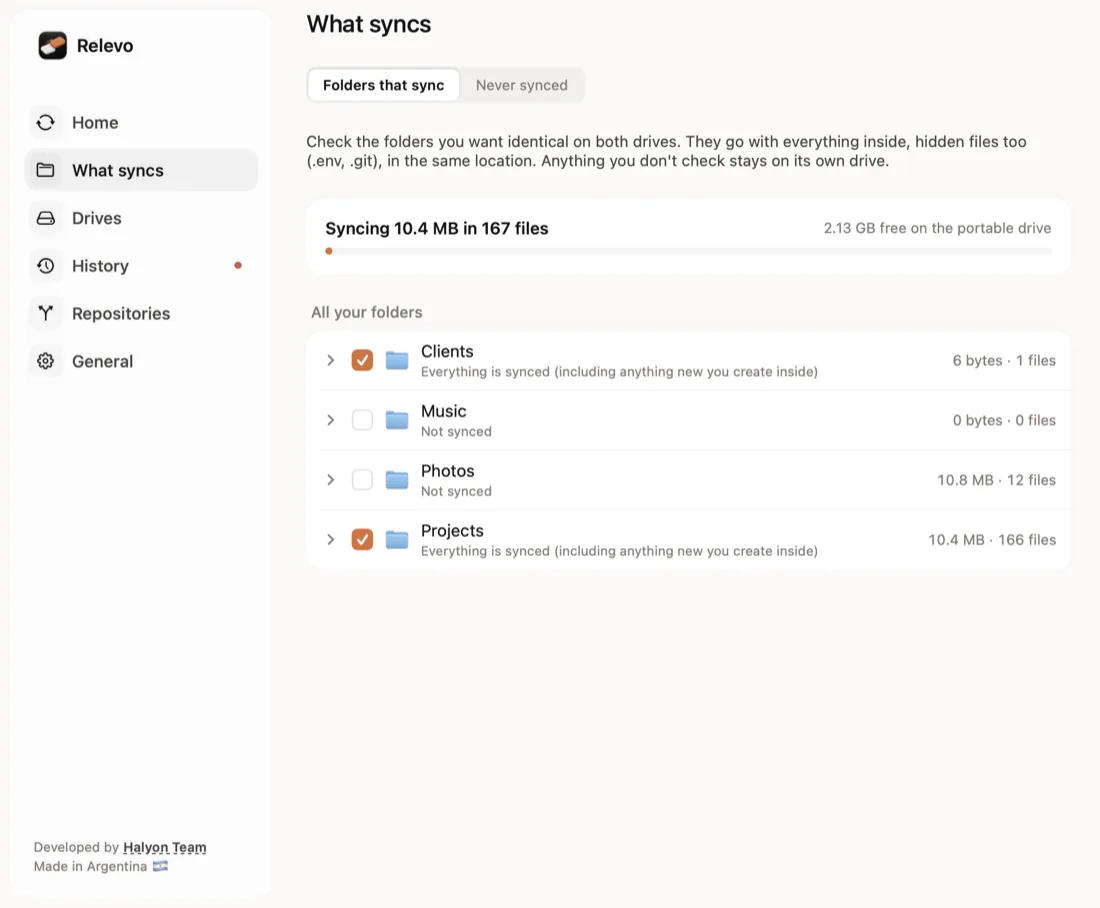
Task: Open History via the clock icon
Action: (x=46, y=266)
